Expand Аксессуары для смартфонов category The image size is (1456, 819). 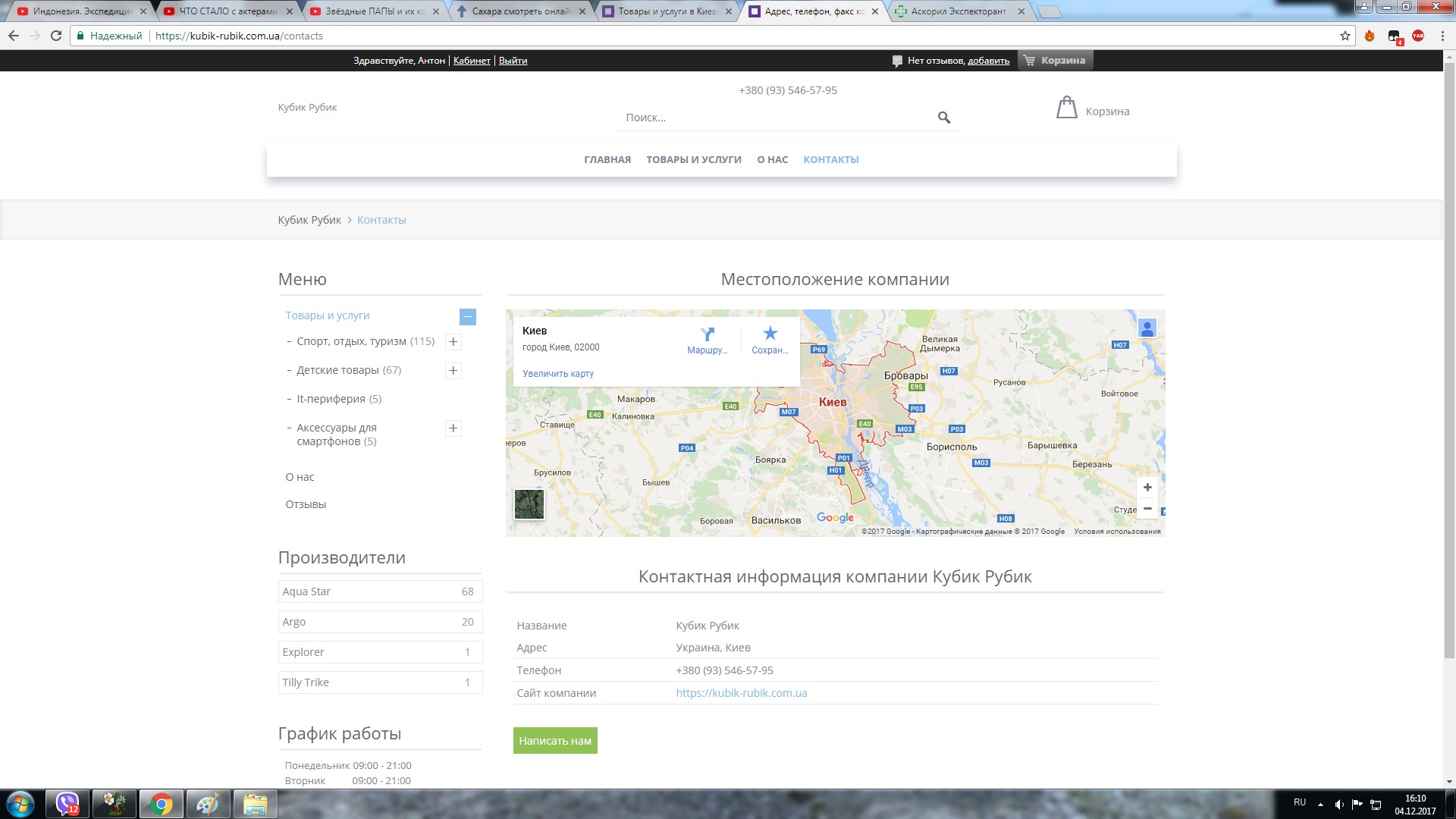tap(453, 428)
